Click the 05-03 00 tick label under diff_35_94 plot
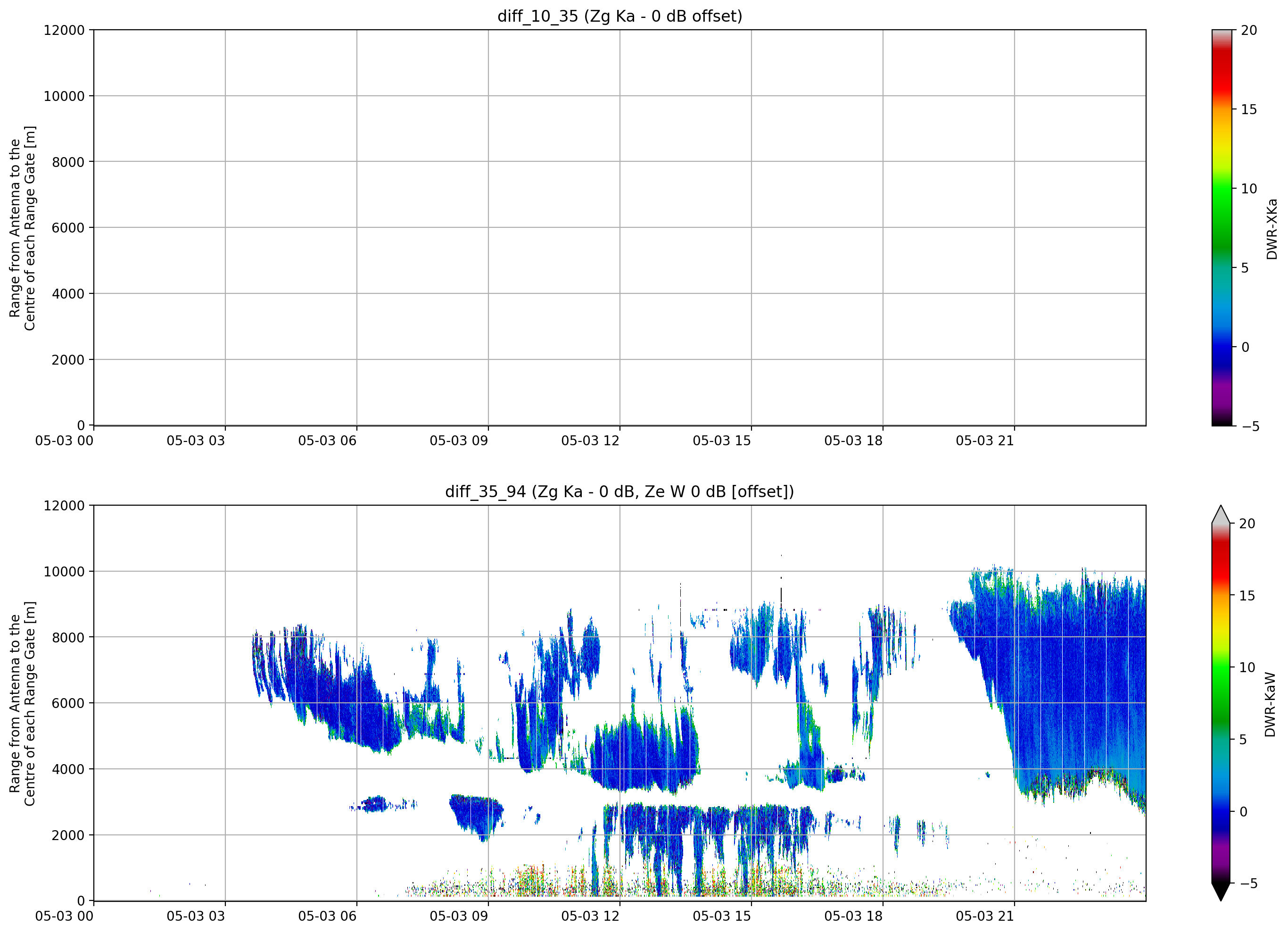The image size is (1288, 933). 64,916
